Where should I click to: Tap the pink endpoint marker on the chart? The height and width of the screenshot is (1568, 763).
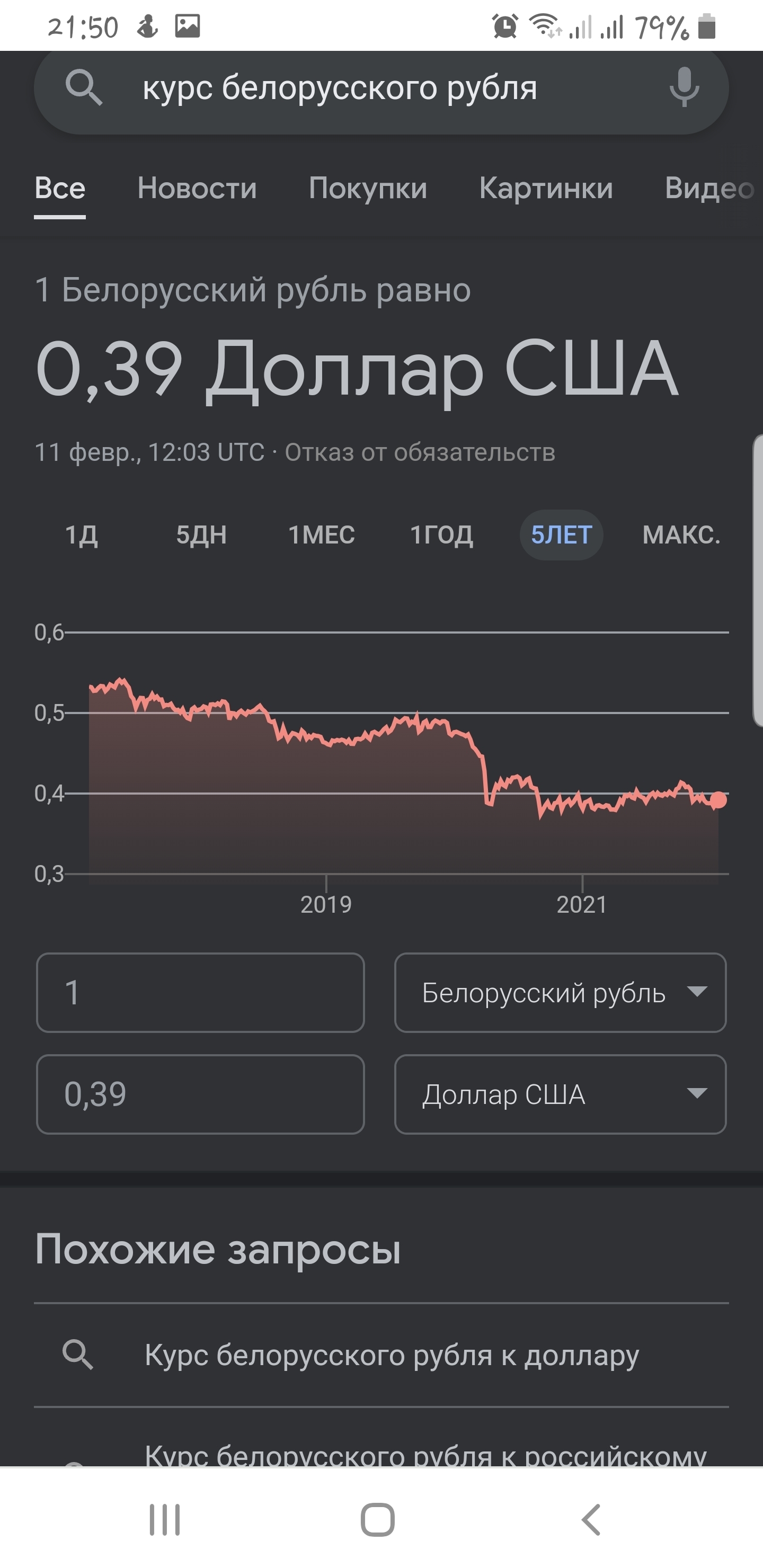[x=718, y=800]
